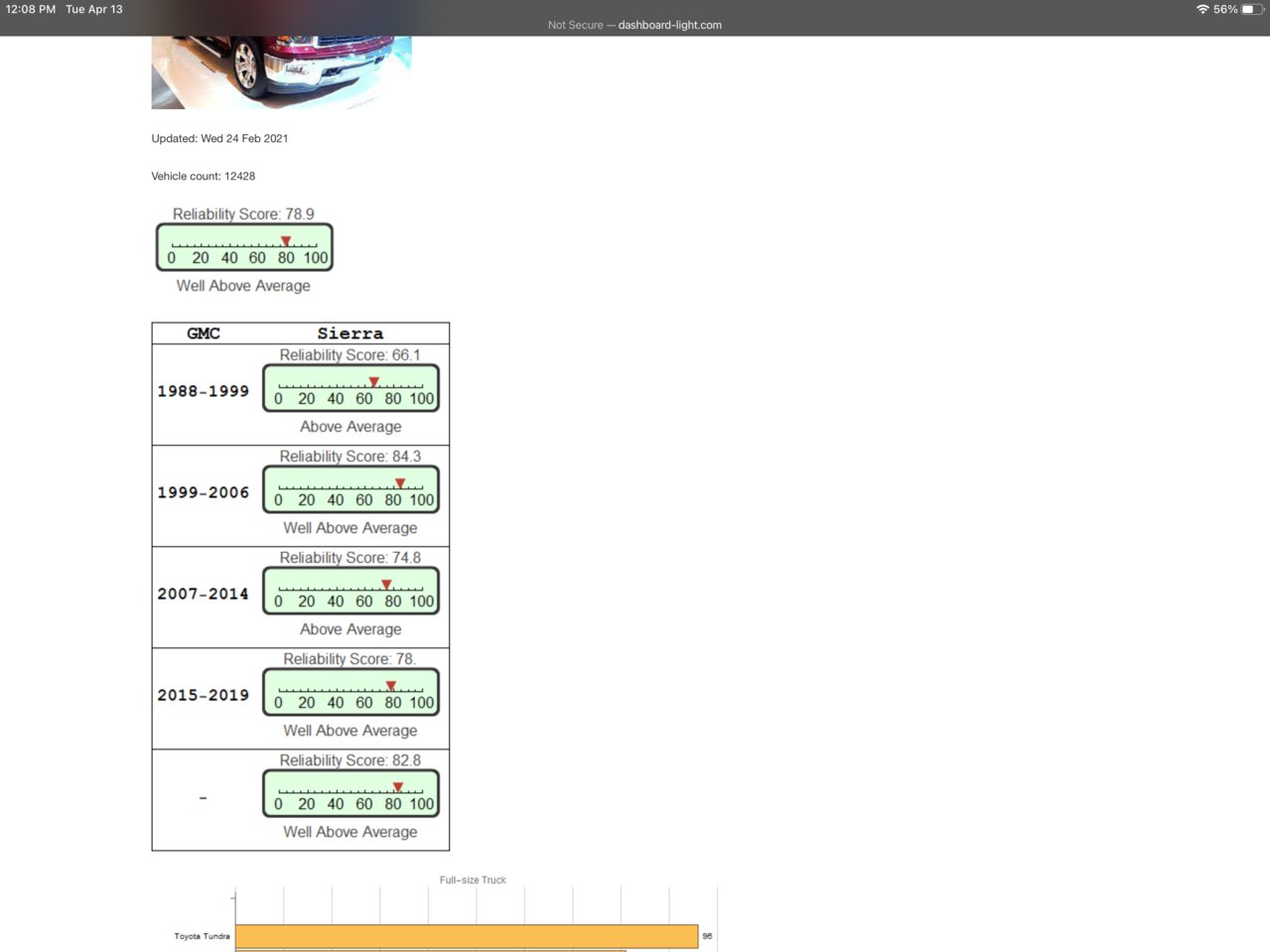Click the 2007-2014 gauge showing 74.8
The width and height of the screenshot is (1270, 952).
pos(351,591)
